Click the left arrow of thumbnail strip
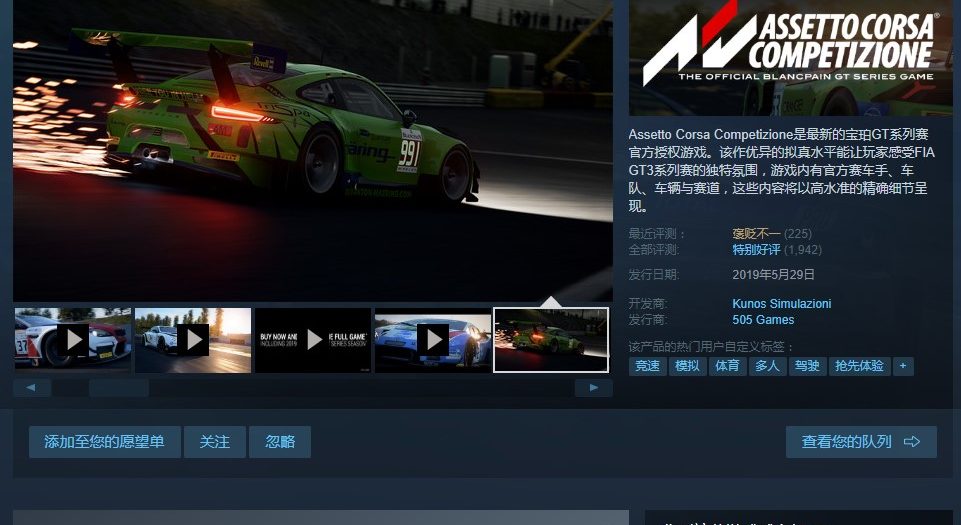This screenshot has width=961, height=525. [32, 388]
